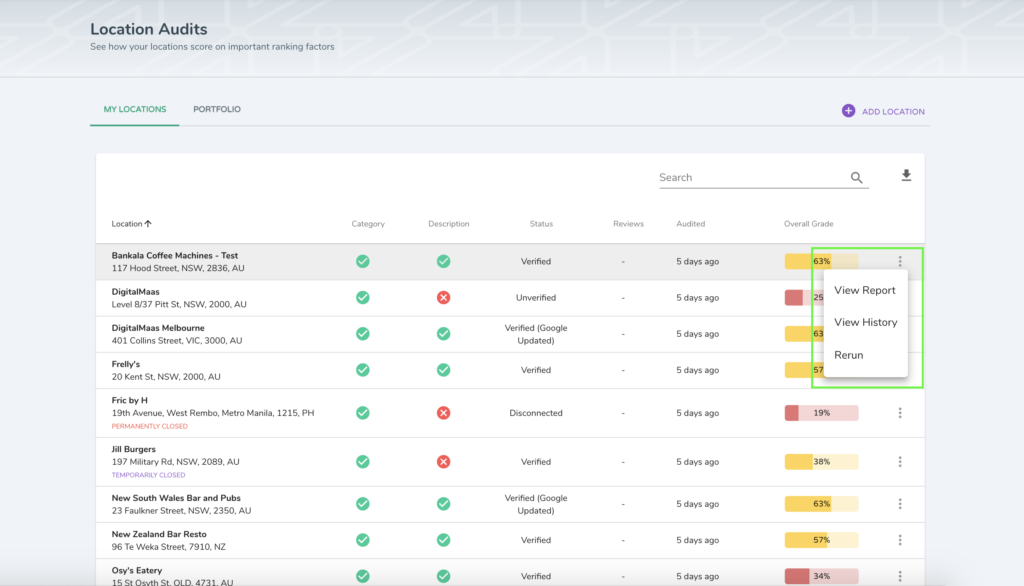Viewport: 1024px width, 586px height.
Task: Click Osy's Eatery description check icon
Action: click(443, 576)
